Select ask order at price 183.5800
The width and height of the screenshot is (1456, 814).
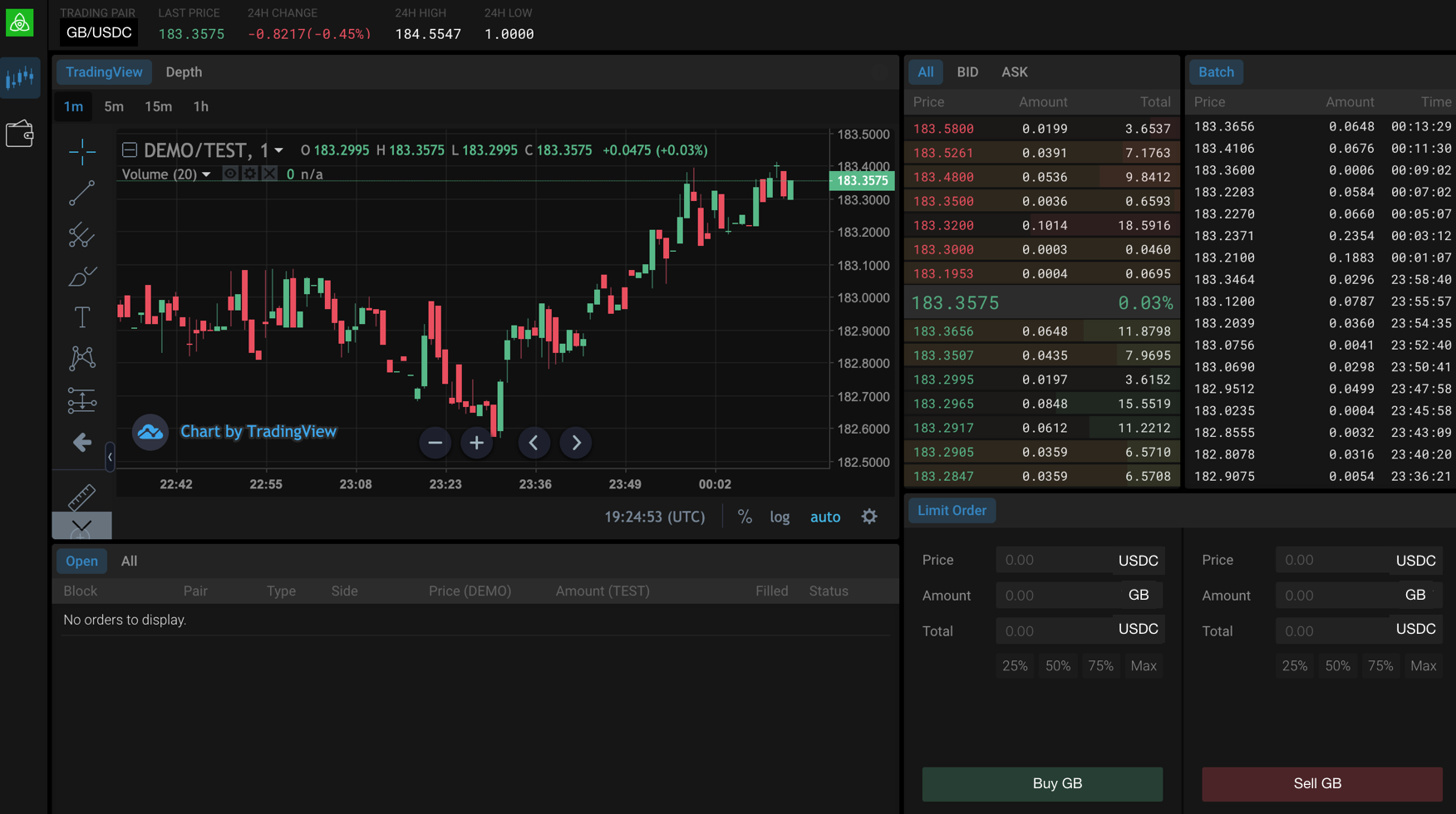1041,129
